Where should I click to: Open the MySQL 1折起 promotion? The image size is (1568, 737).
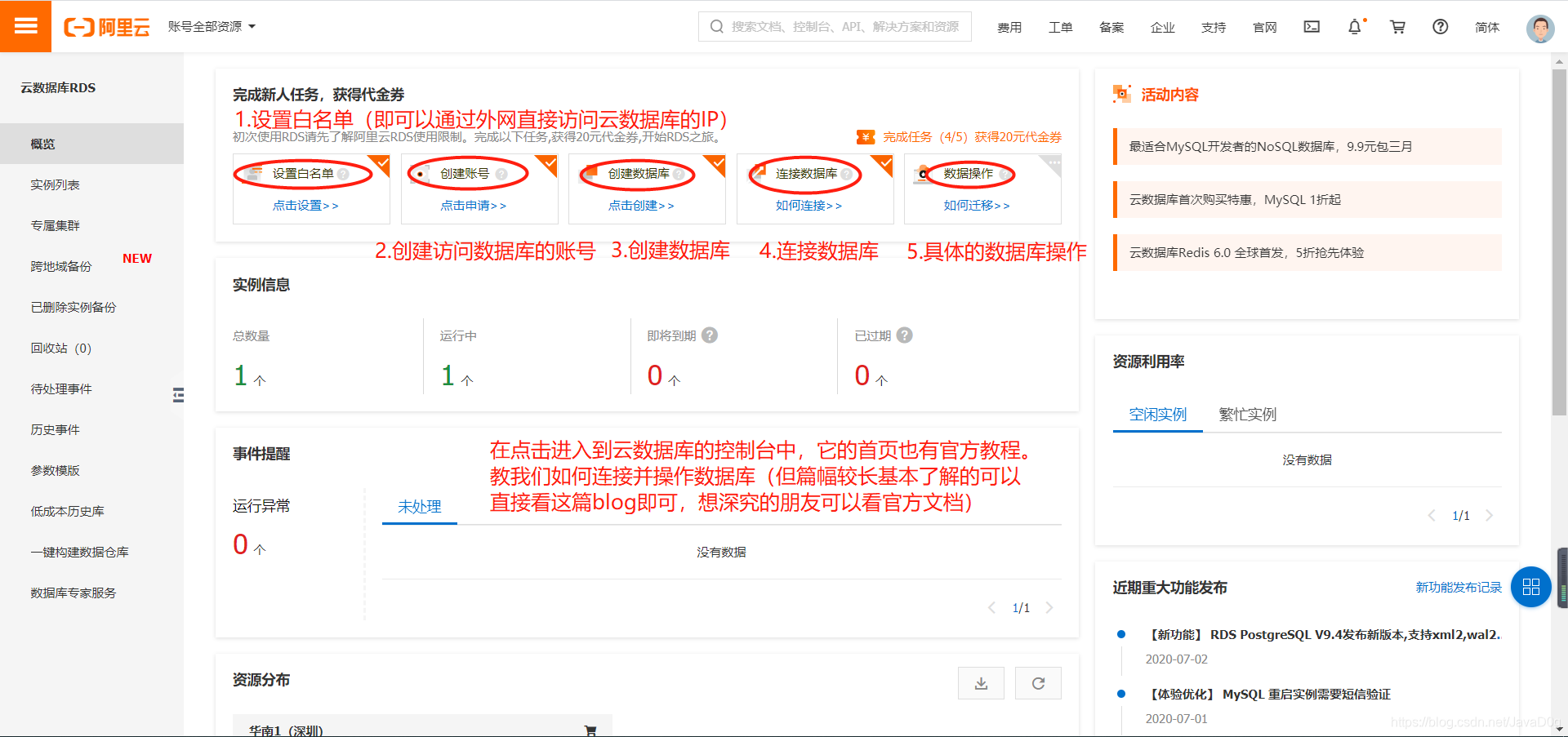(x=1307, y=199)
